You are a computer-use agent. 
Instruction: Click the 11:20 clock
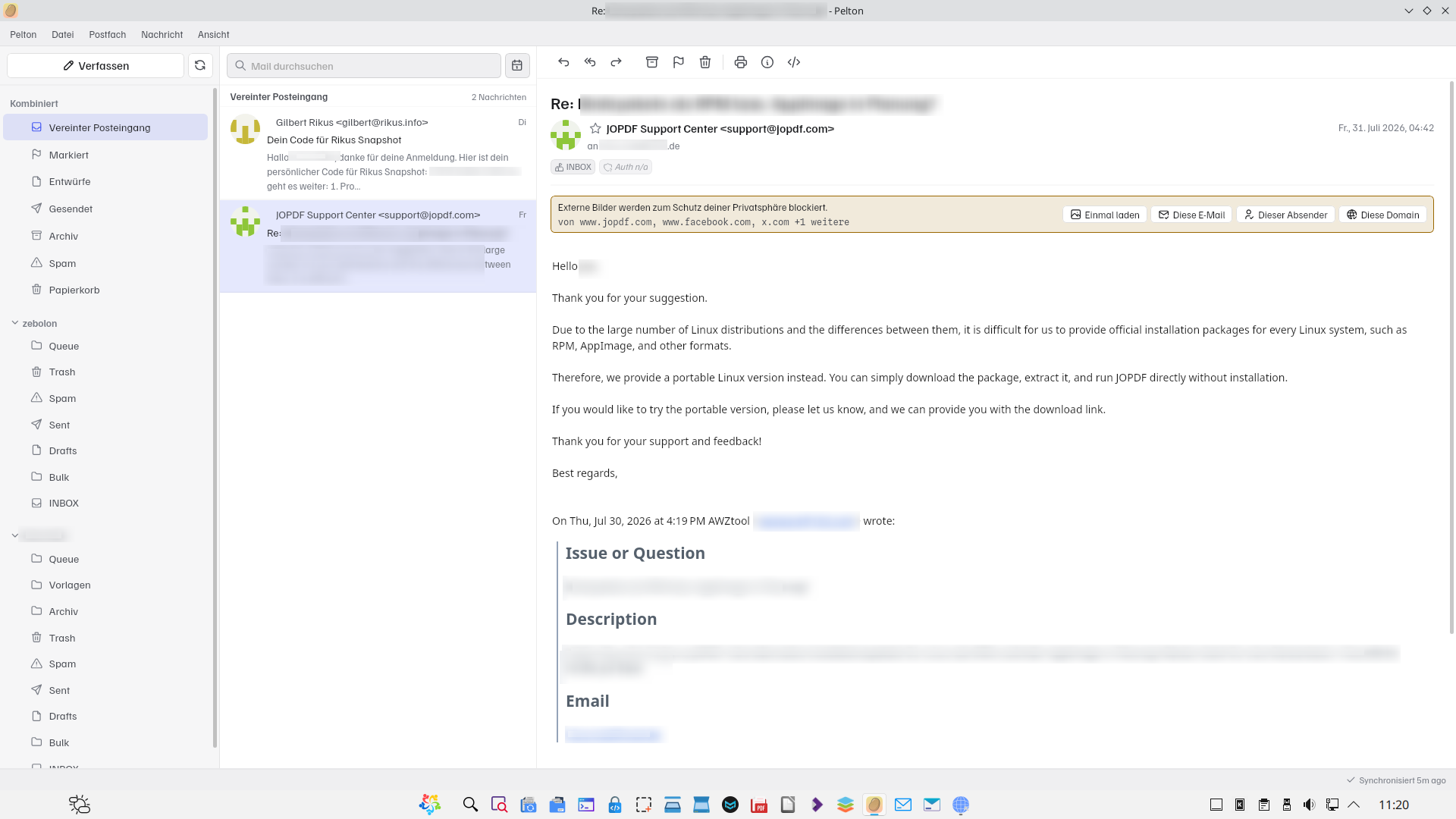[x=1394, y=805]
